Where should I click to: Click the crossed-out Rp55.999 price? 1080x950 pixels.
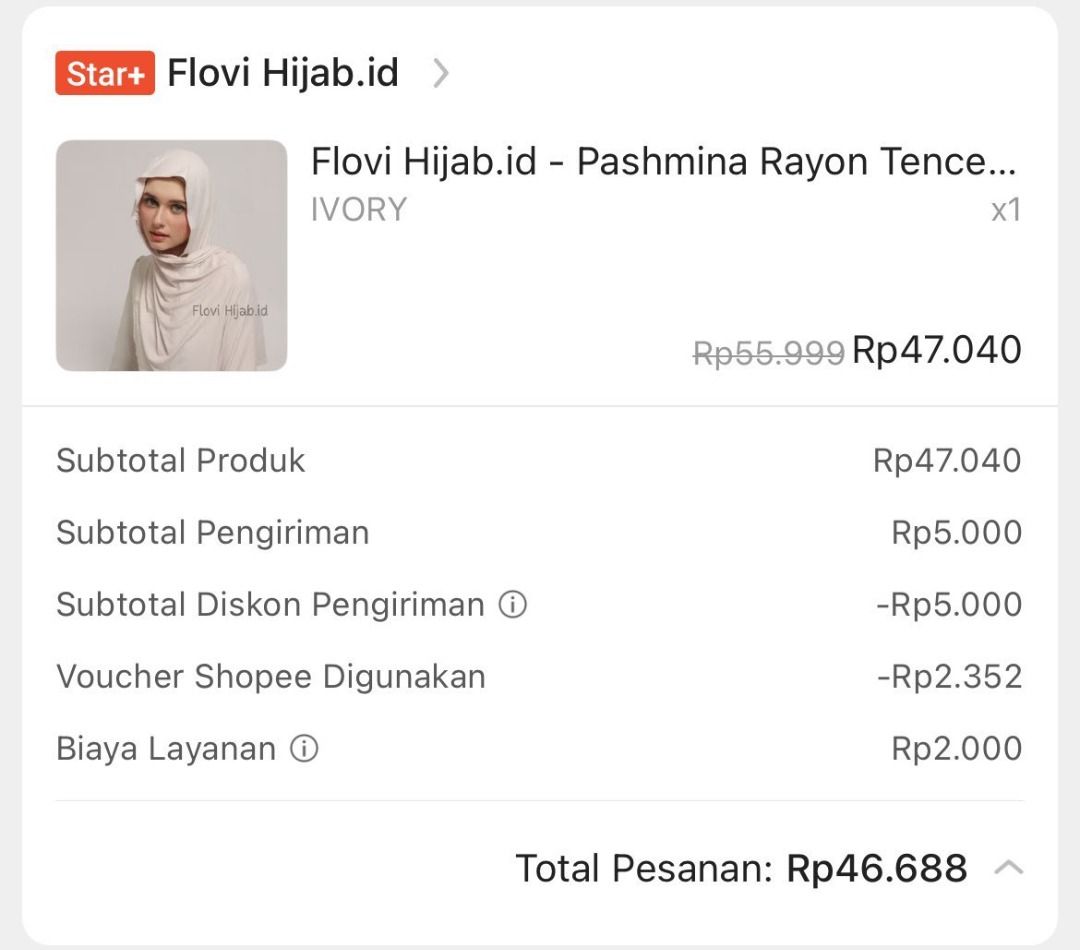768,352
